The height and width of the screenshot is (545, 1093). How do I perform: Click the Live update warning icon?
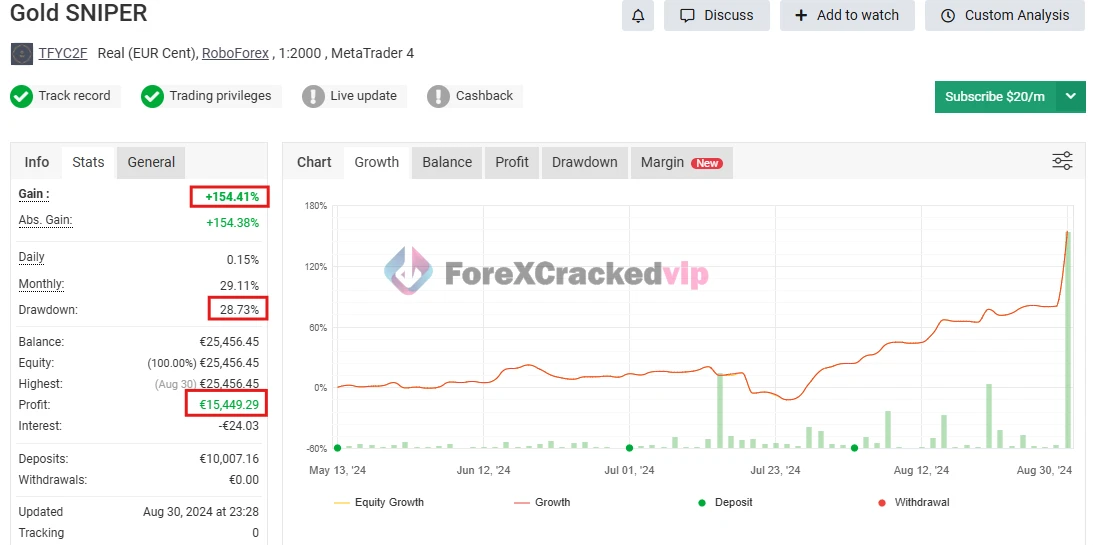pyautogui.click(x=313, y=97)
